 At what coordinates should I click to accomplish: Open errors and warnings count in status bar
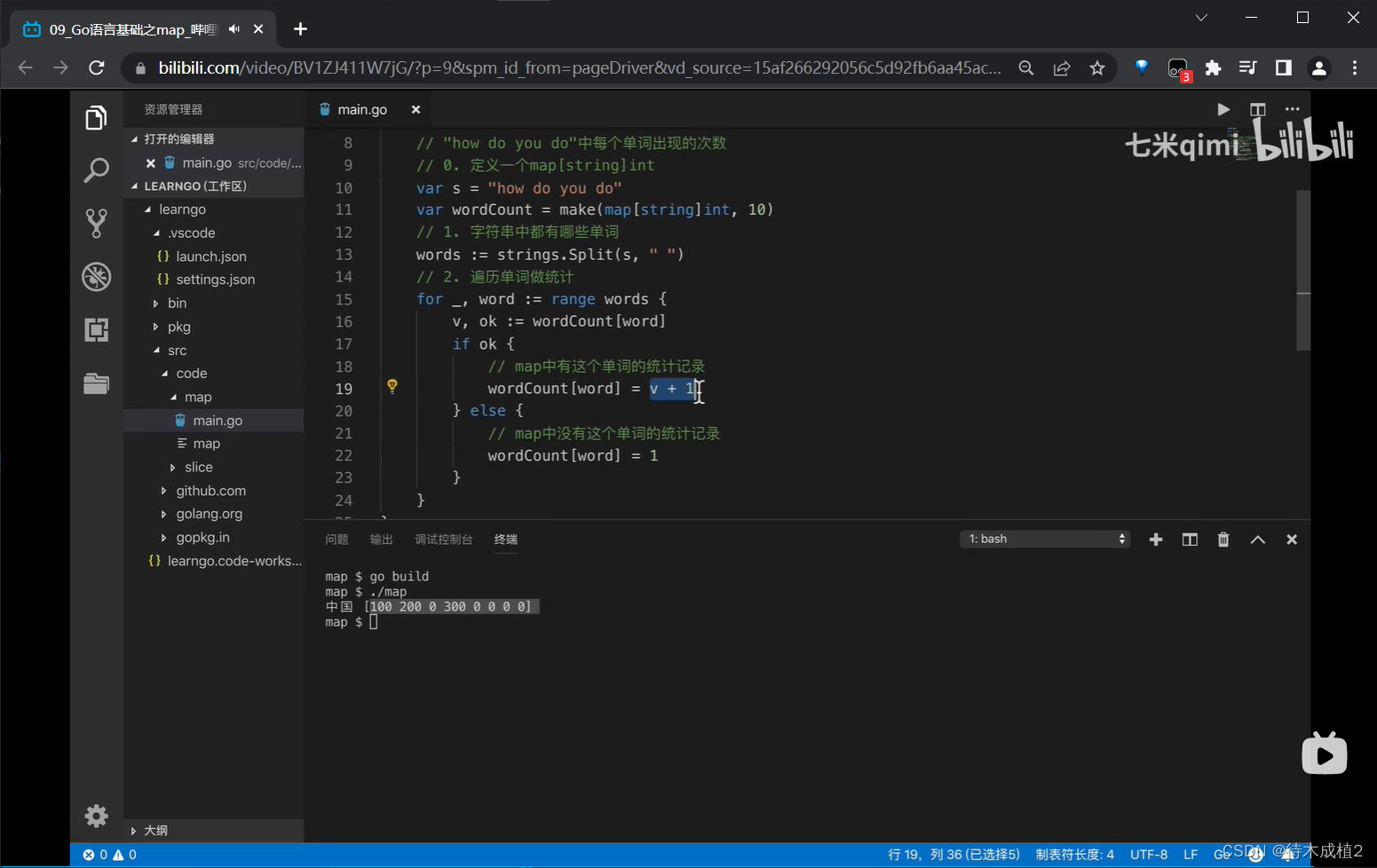coord(110,855)
